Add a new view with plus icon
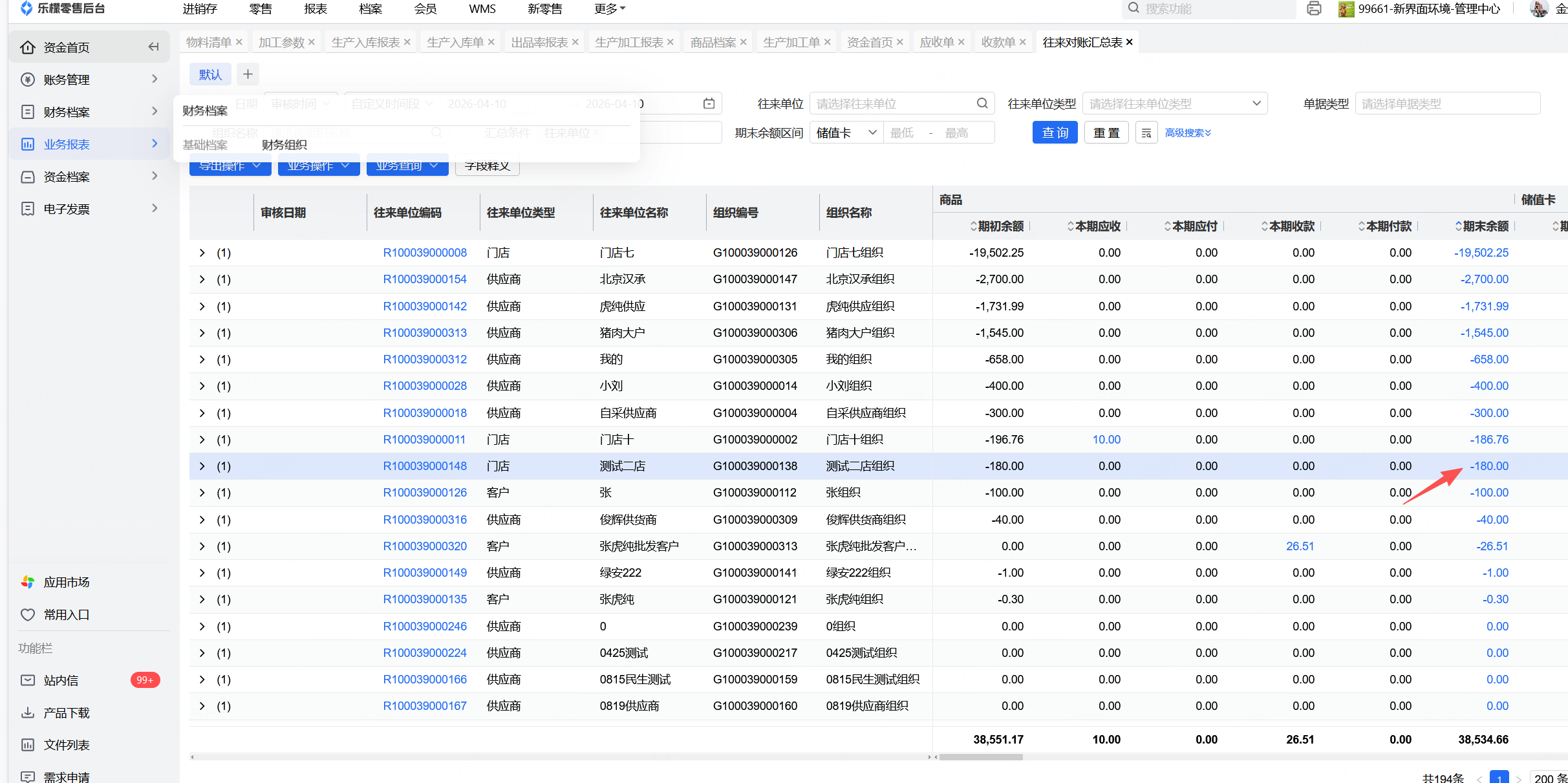1568x783 pixels. [248, 74]
